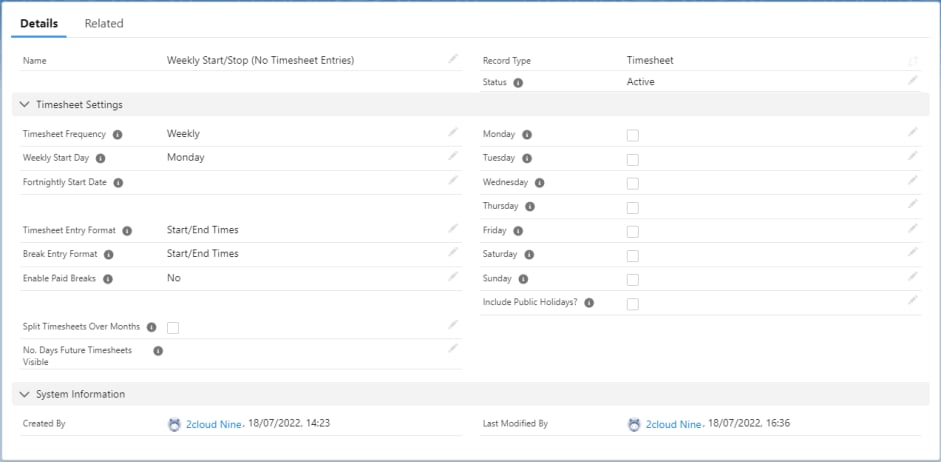Image resolution: width=941 pixels, height=462 pixels.
Task: Collapse the Timesheet Settings section
Action: point(24,104)
